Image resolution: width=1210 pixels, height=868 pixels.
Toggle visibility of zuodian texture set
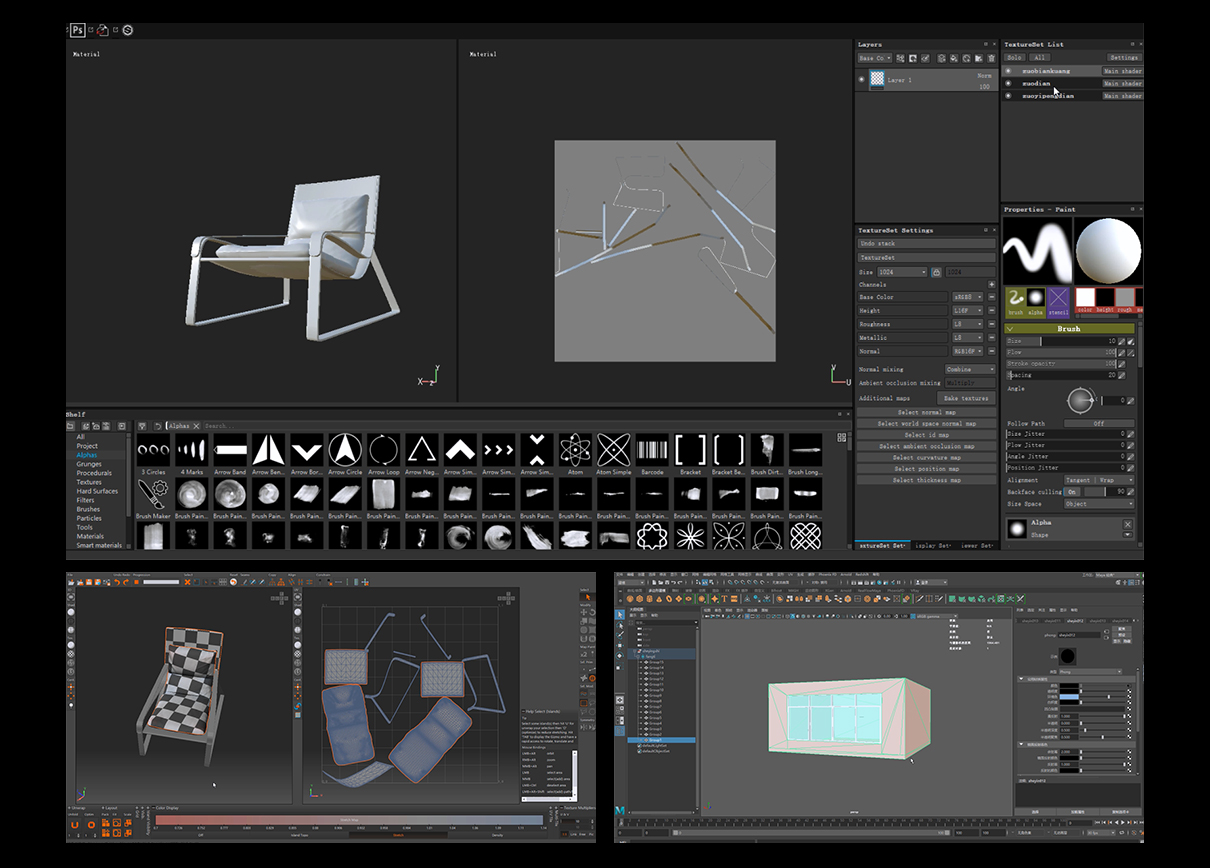[1008, 84]
